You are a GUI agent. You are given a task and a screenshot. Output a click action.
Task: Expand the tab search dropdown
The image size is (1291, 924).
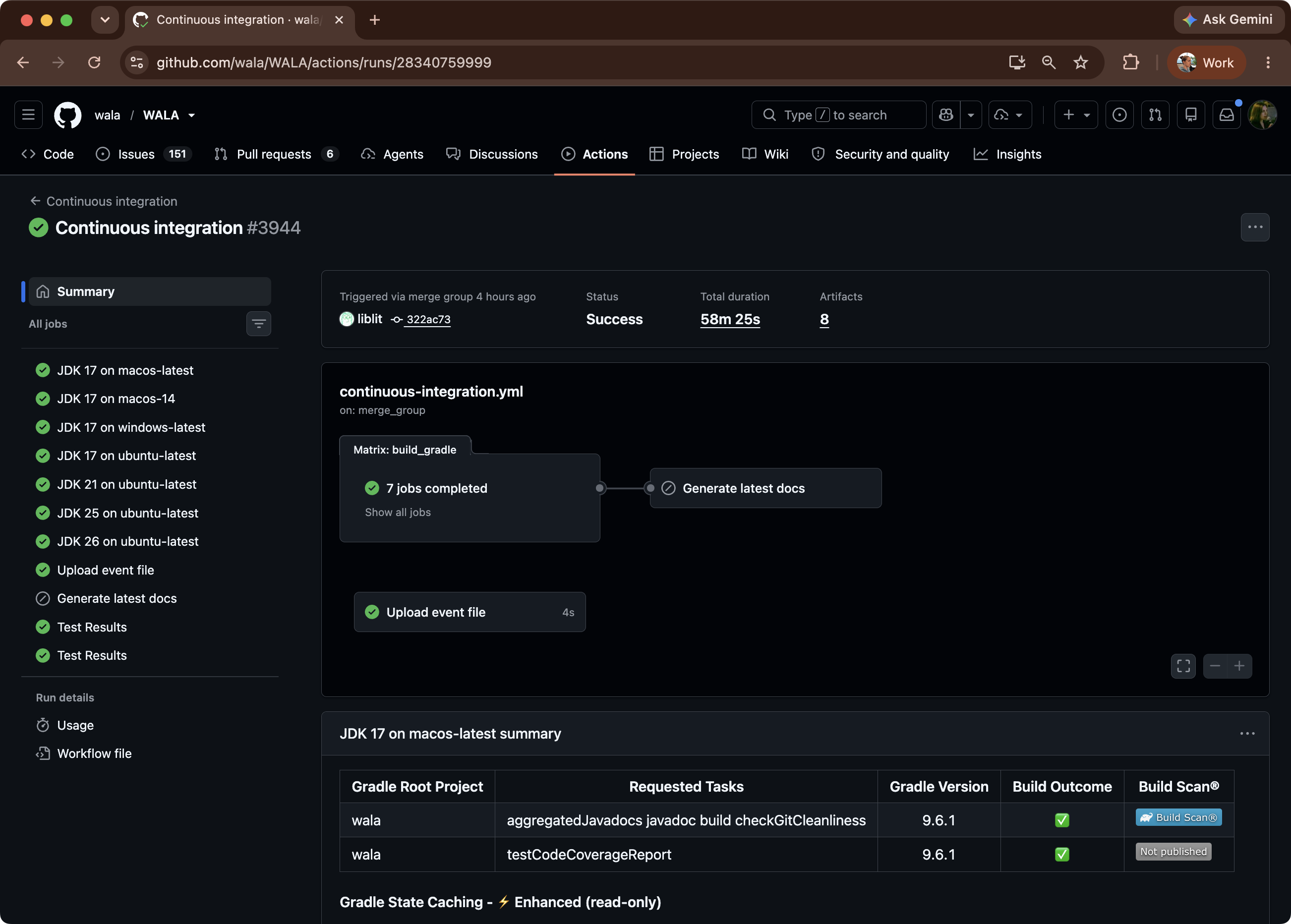[x=105, y=20]
